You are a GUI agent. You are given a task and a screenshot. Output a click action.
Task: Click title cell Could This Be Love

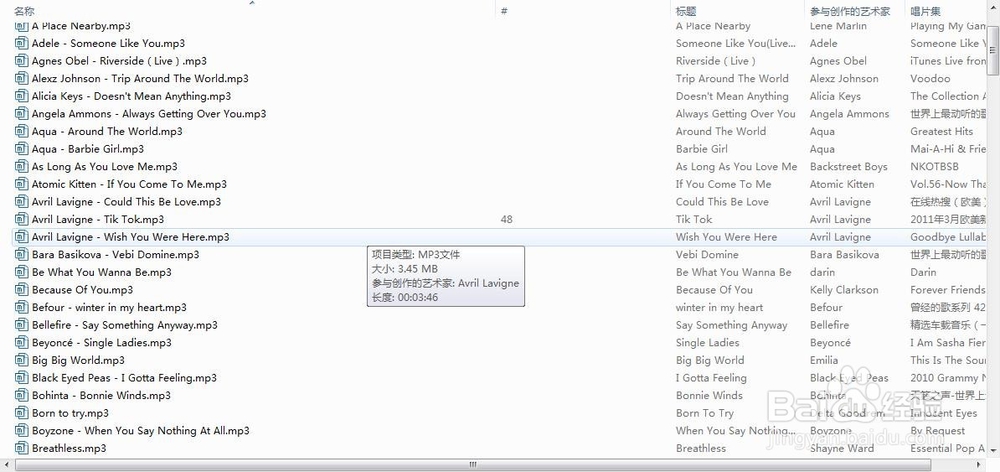(x=723, y=202)
